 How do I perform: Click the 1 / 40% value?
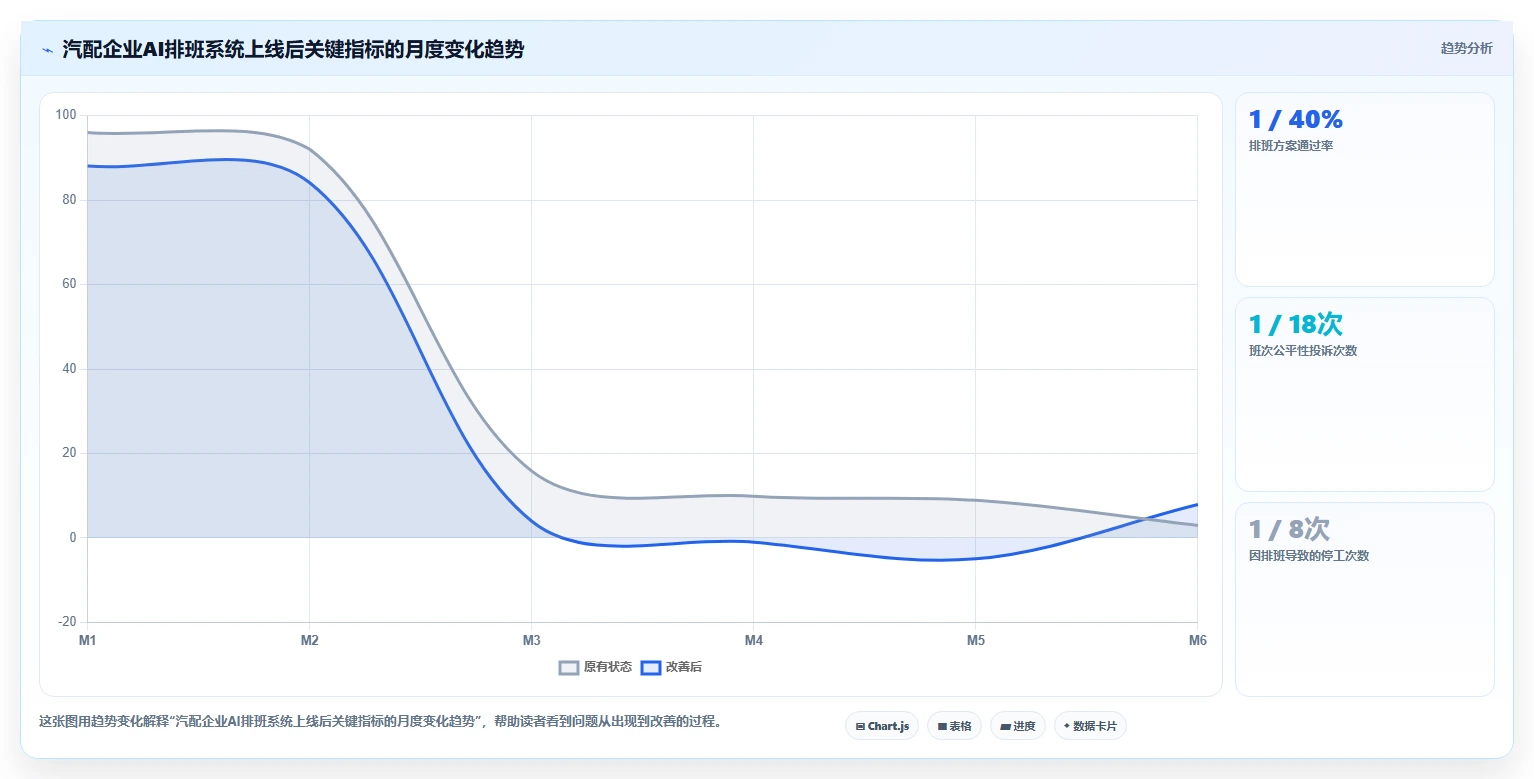coord(1295,120)
